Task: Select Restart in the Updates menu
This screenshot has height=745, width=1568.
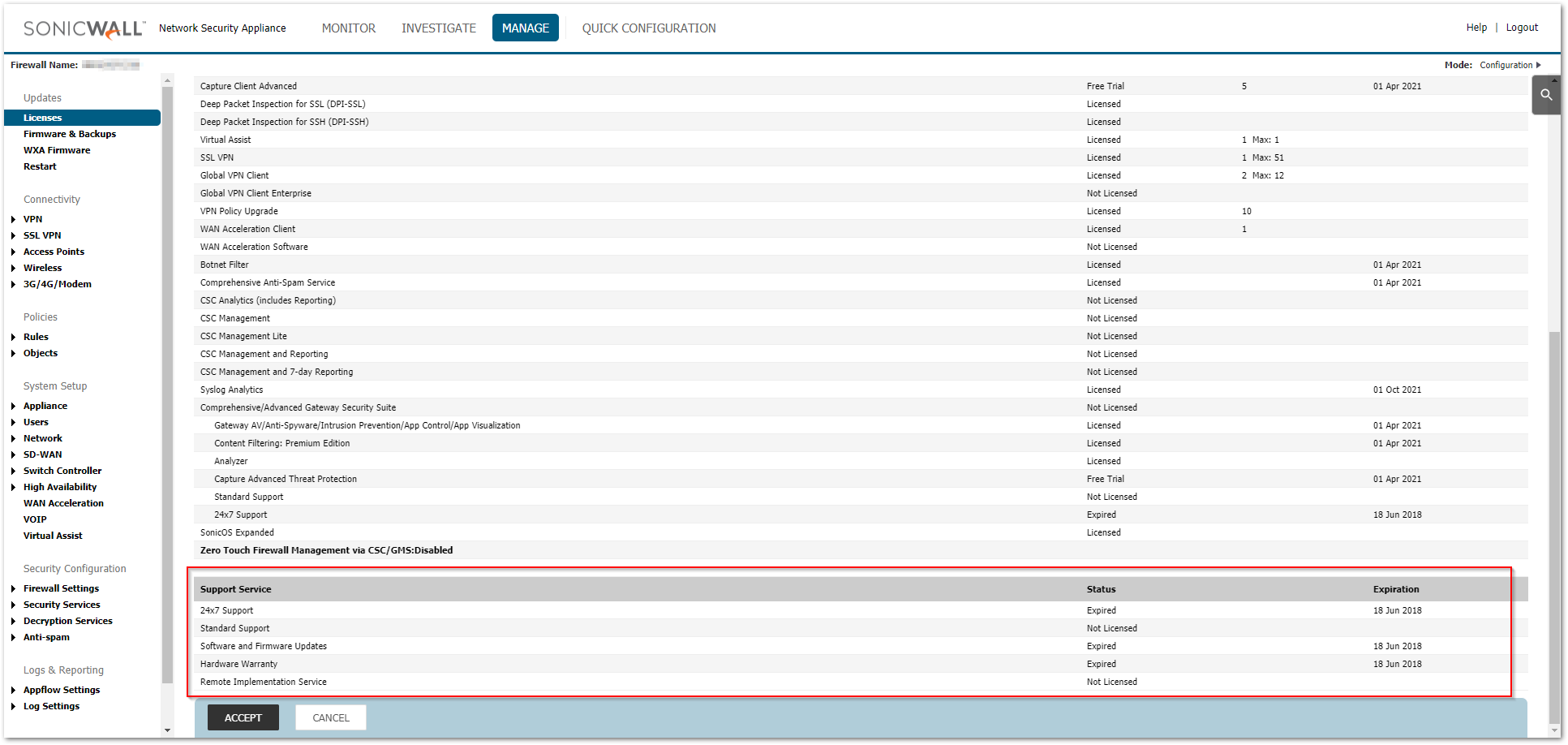Action: coord(40,166)
